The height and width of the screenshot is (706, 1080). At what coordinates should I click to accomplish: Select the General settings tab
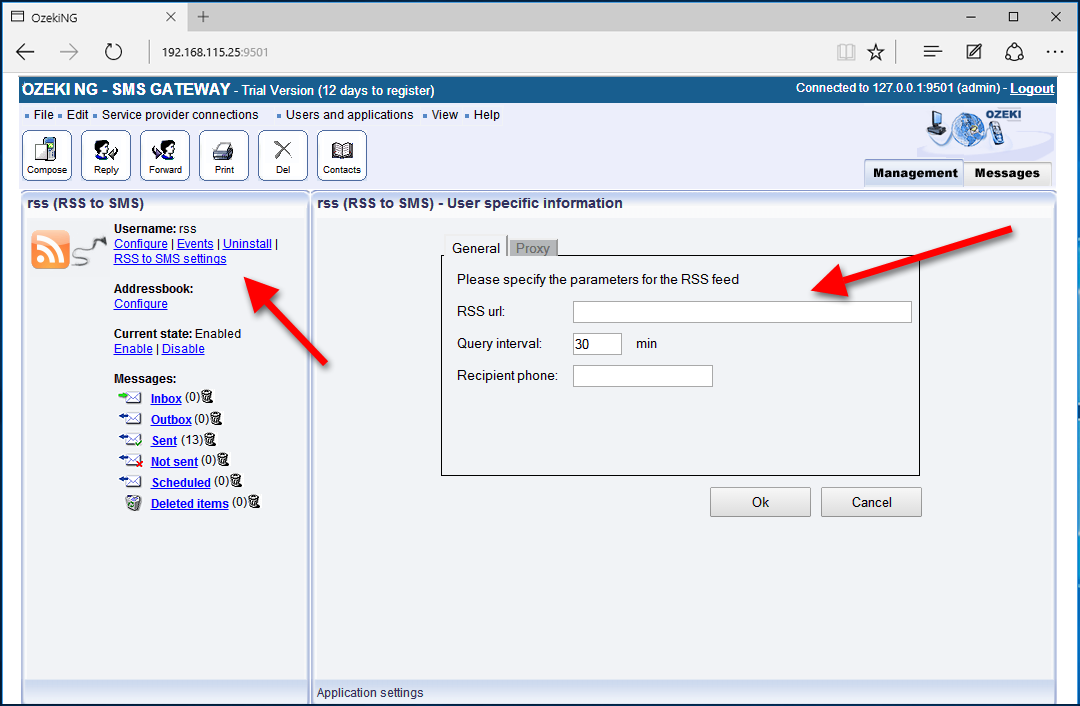(476, 248)
